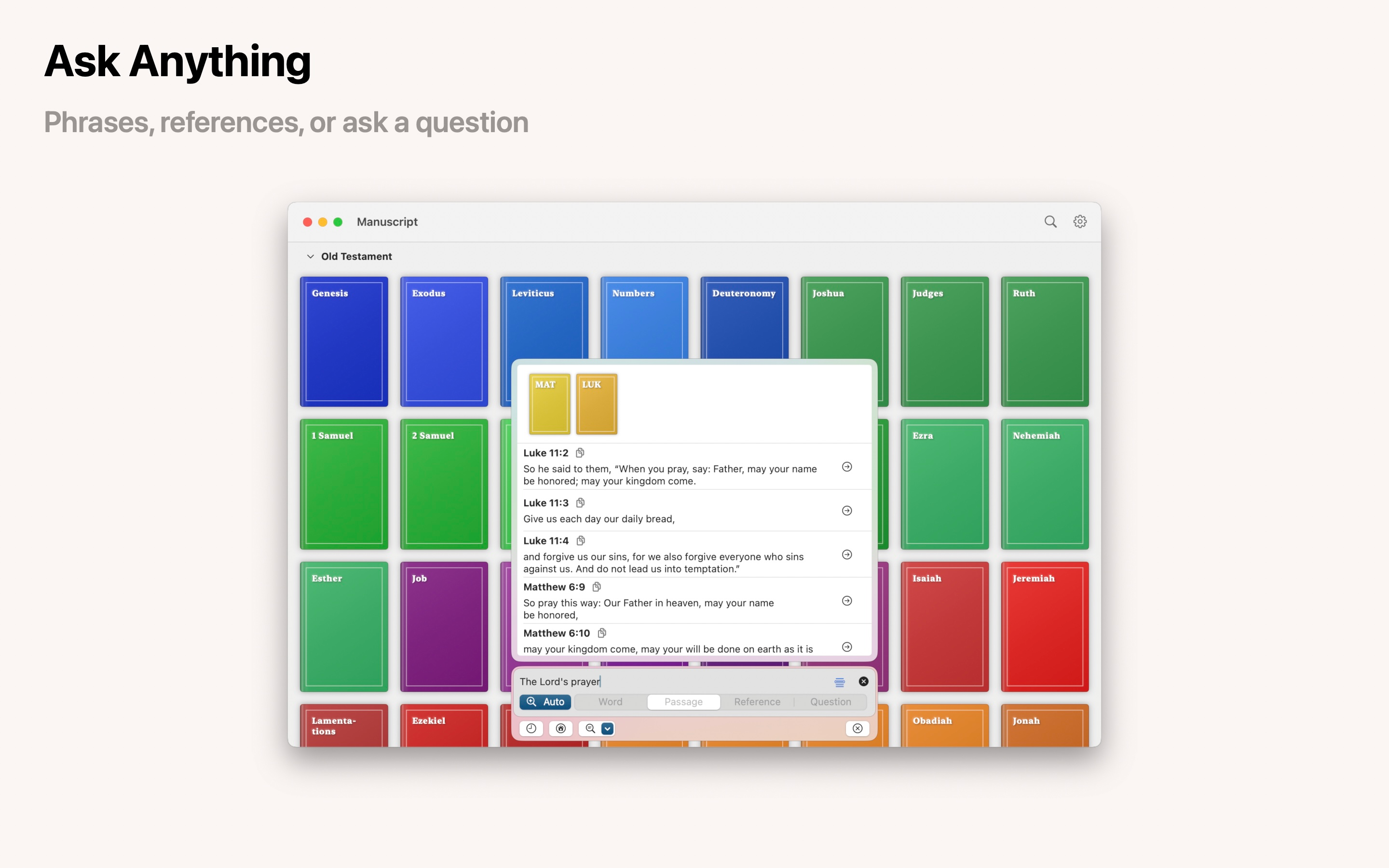This screenshot has height=868, width=1389.
Task: Click the green zoom window button
Action: click(x=338, y=222)
